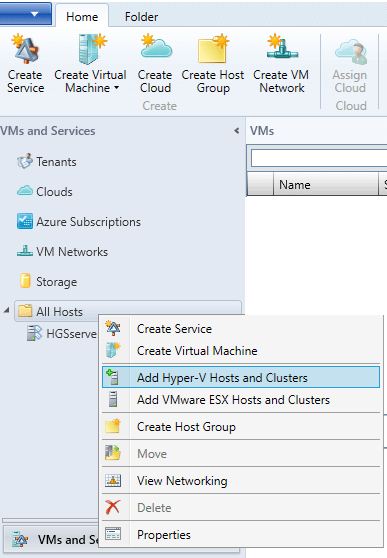Click the Add VMware ESX Hosts menu icon
The width and height of the screenshot is (387, 558).
pyautogui.click(x=113, y=399)
